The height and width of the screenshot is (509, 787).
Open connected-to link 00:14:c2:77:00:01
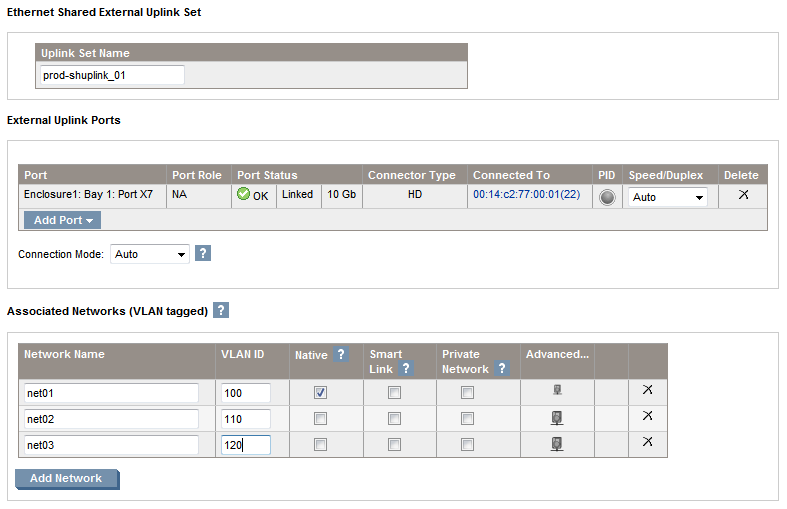[526, 196]
